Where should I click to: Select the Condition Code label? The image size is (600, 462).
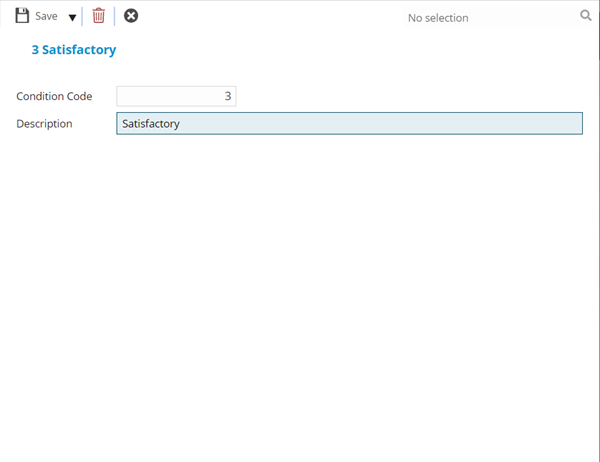[x=54, y=96]
